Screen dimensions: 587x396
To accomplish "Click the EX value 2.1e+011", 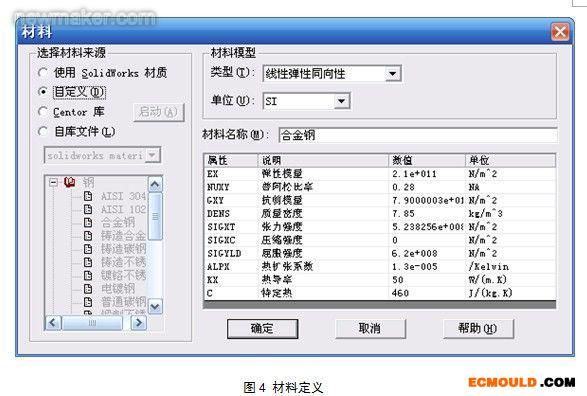I will click(414, 174).
